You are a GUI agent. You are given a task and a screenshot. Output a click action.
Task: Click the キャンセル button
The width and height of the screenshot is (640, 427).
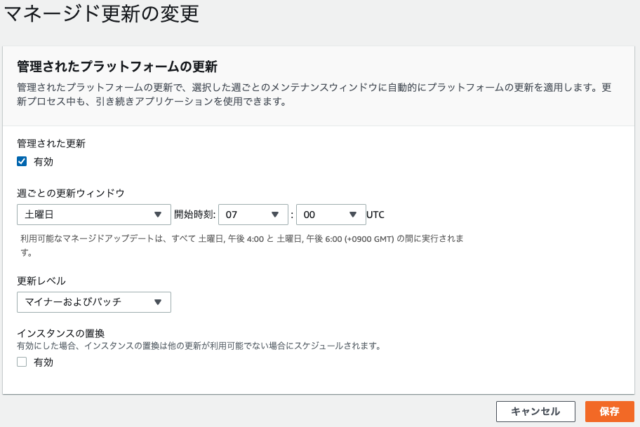click(536, 411)
